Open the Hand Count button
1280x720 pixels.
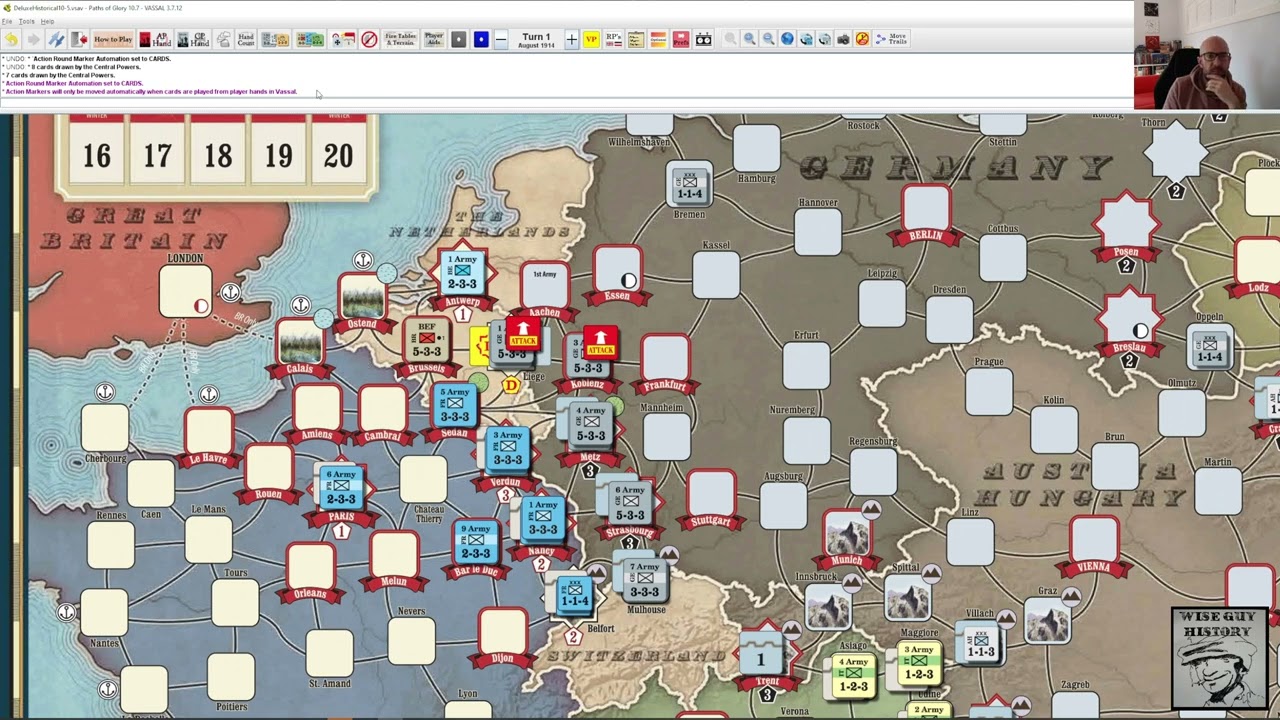coord(246,39)
